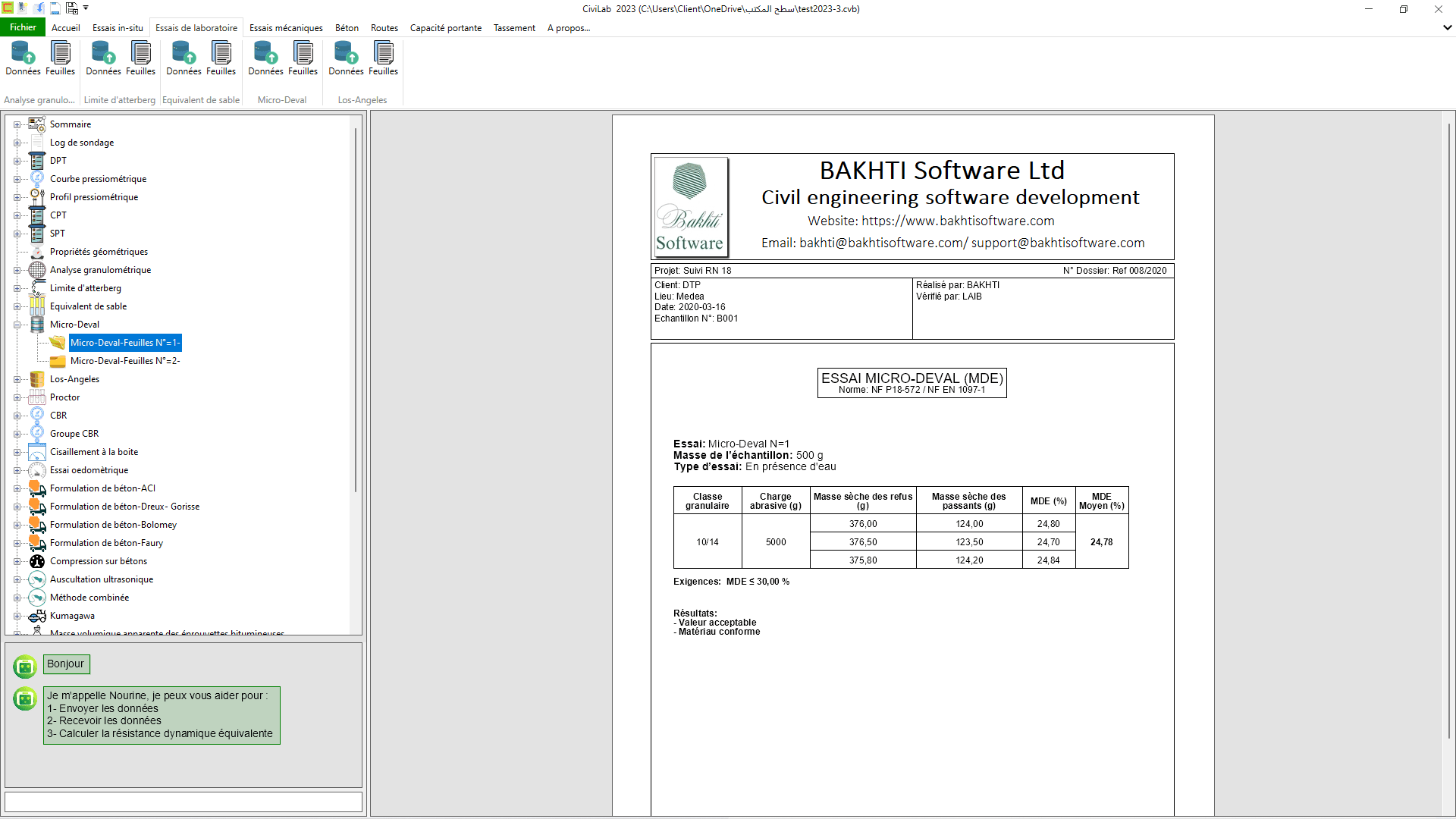Click the ESSAI MICRO-DEVAL (MDE) title
The height and width of the screenshot is (819, 1456).
coord(912,378)
